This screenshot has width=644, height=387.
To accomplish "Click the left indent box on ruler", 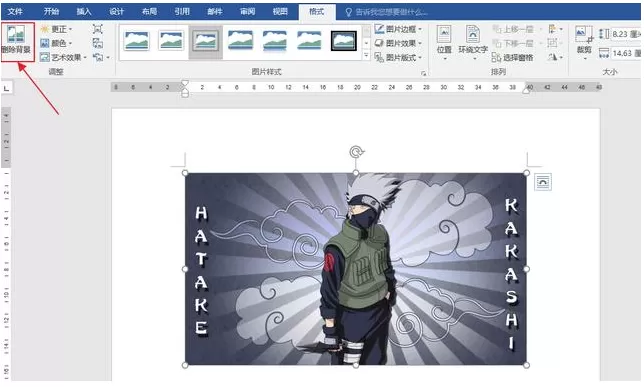I will pyautogui.click(x=185, y=95).
